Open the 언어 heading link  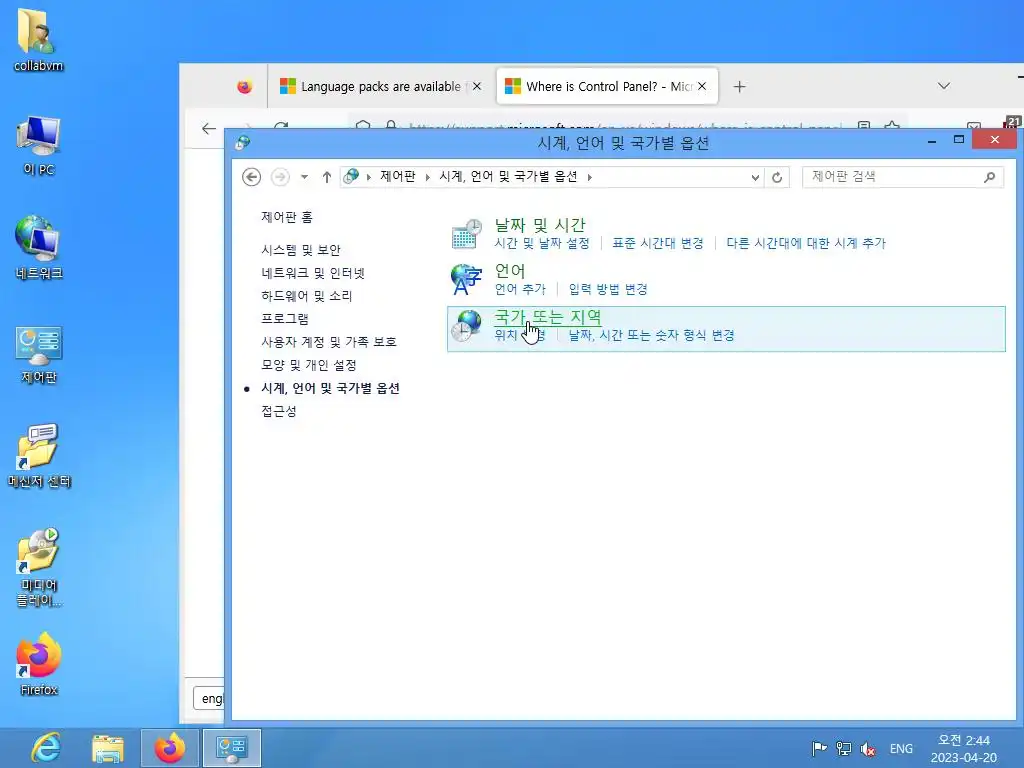510,271
